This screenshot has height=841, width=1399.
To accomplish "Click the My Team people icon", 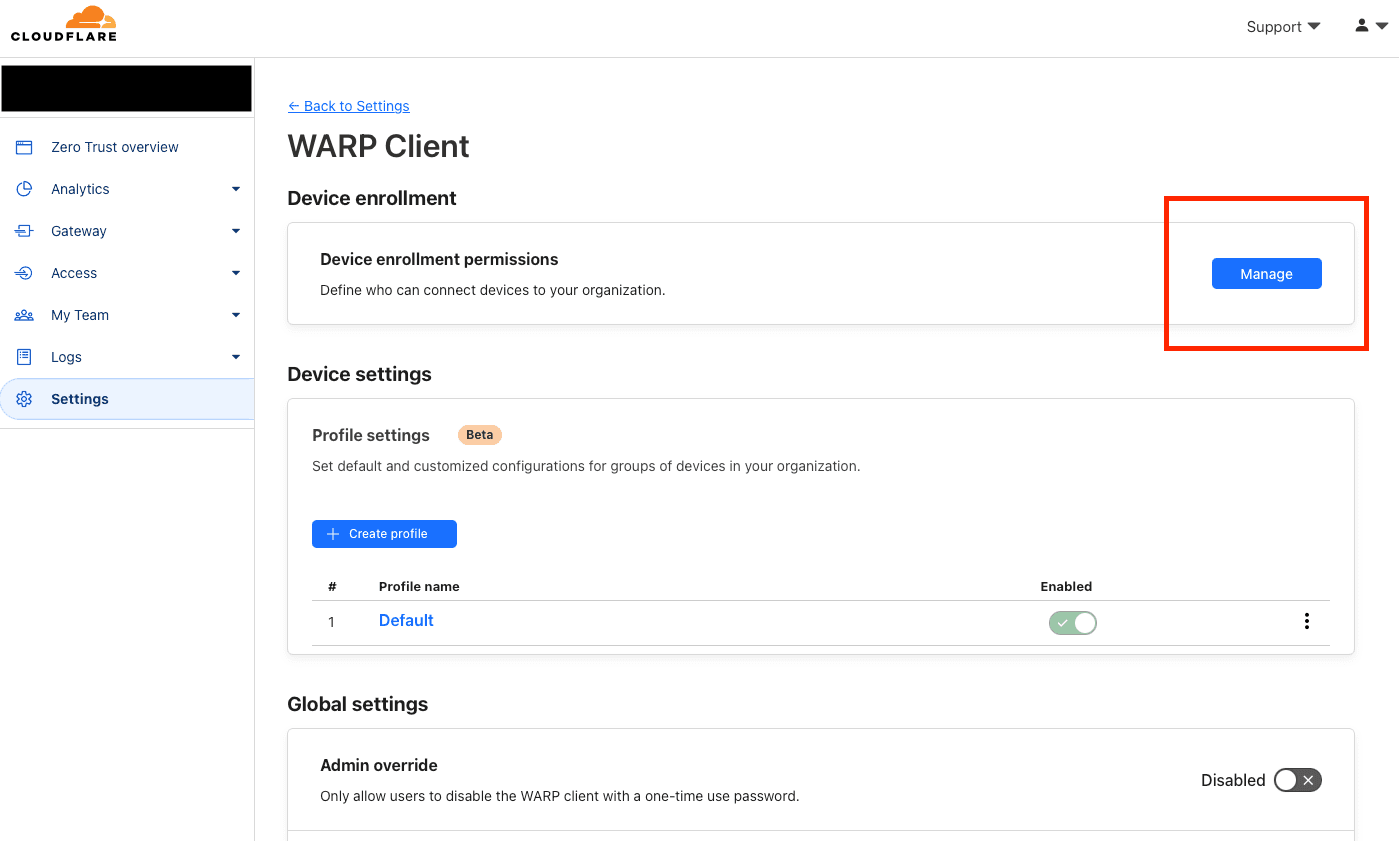I will [x=24, y=315].
